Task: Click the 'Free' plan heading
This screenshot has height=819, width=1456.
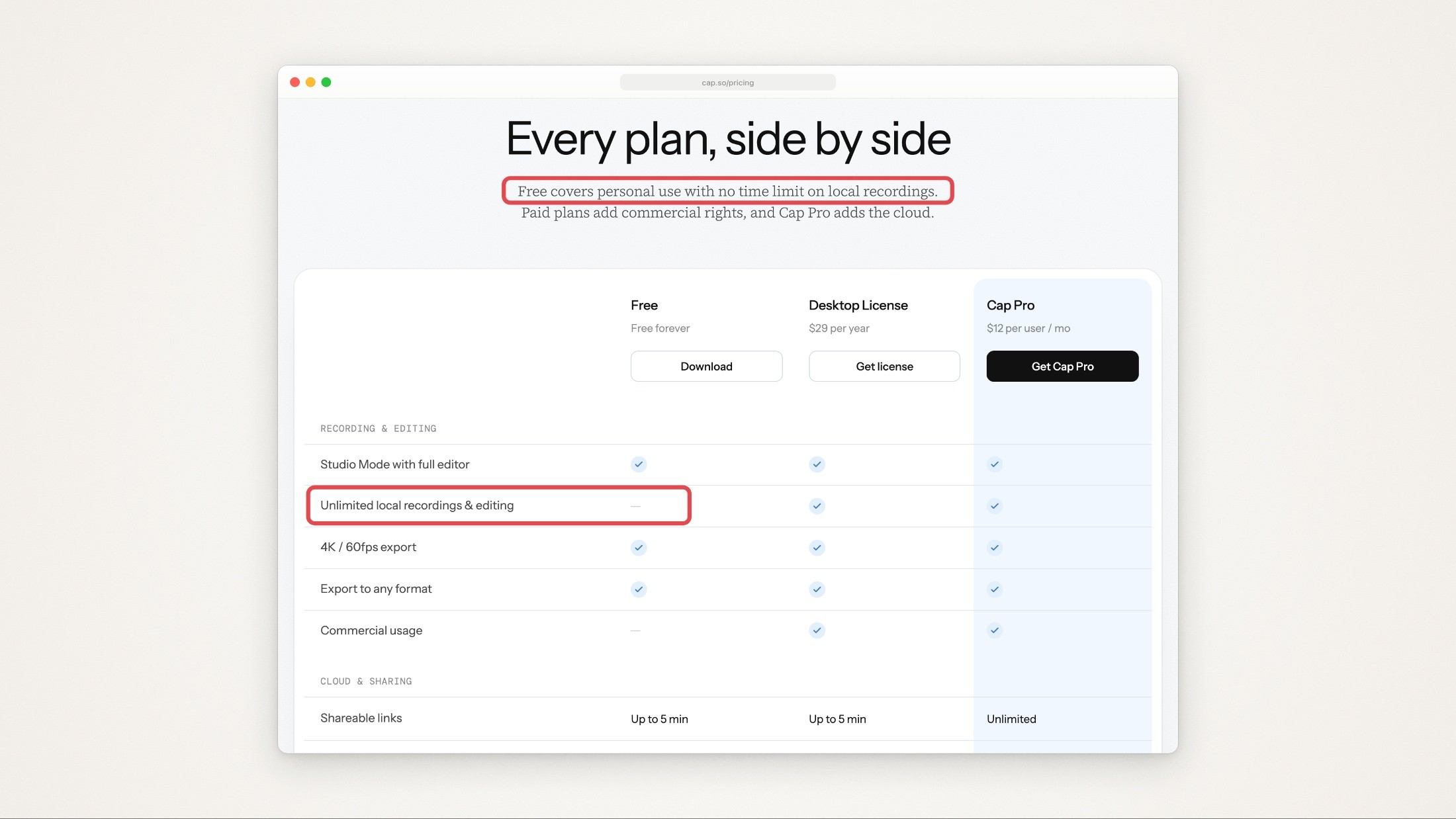Action: click(644, 305)
